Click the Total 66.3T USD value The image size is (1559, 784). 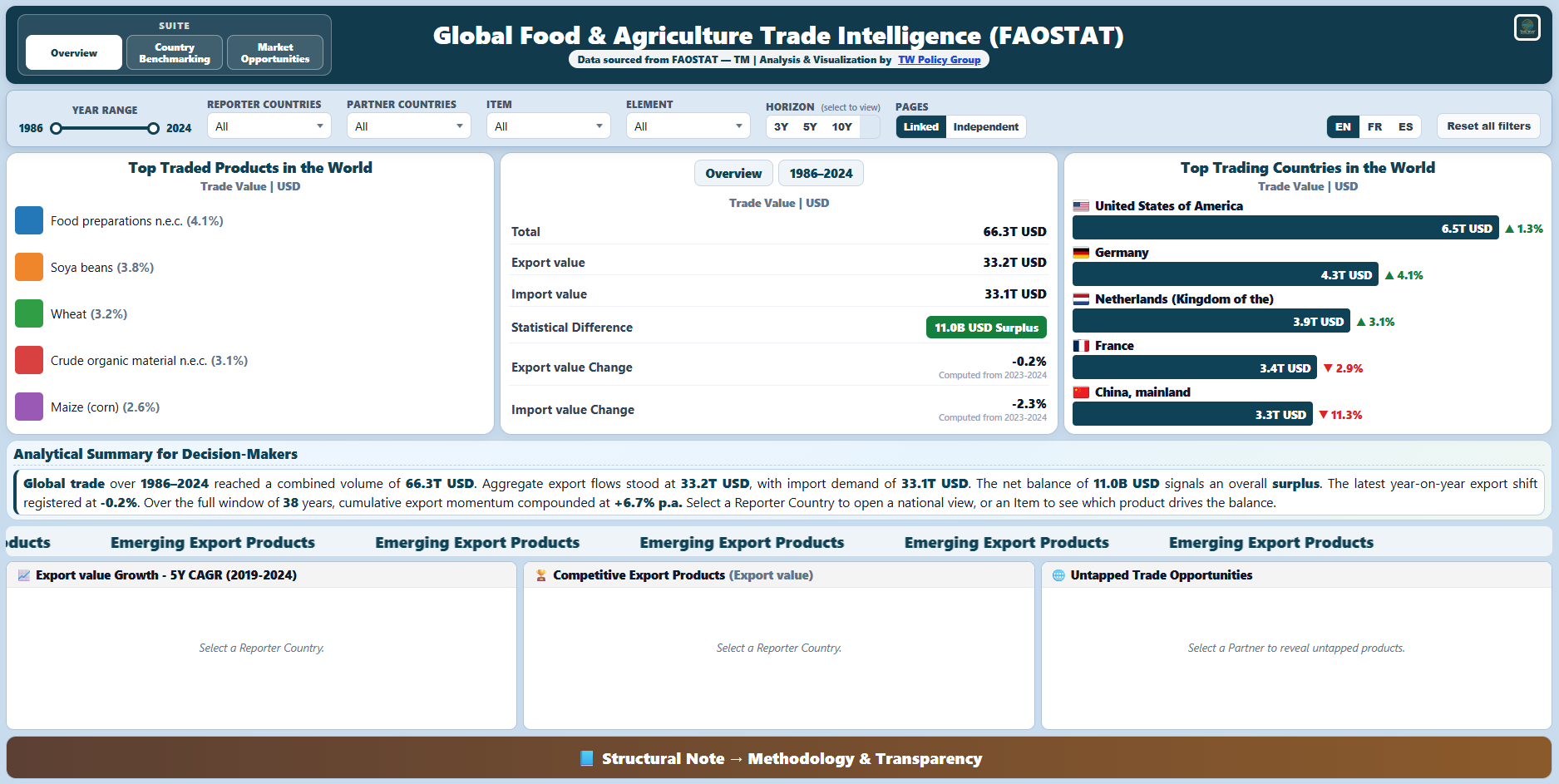1014,232
